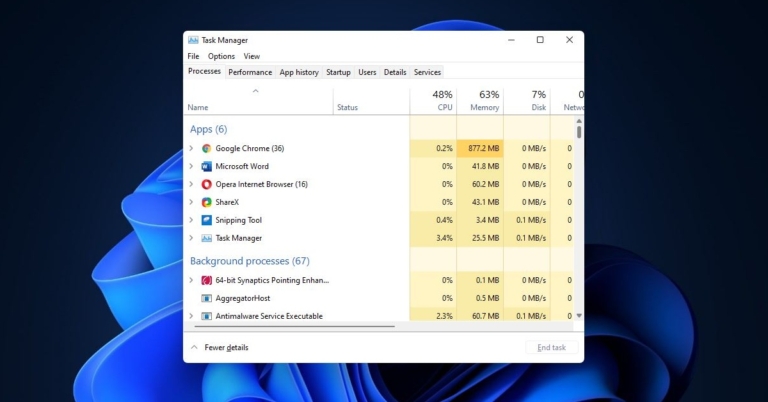Screen dimensions: 768x402
Task: Click the End task button
Action: pyautogui.click(x=552, y=347)
